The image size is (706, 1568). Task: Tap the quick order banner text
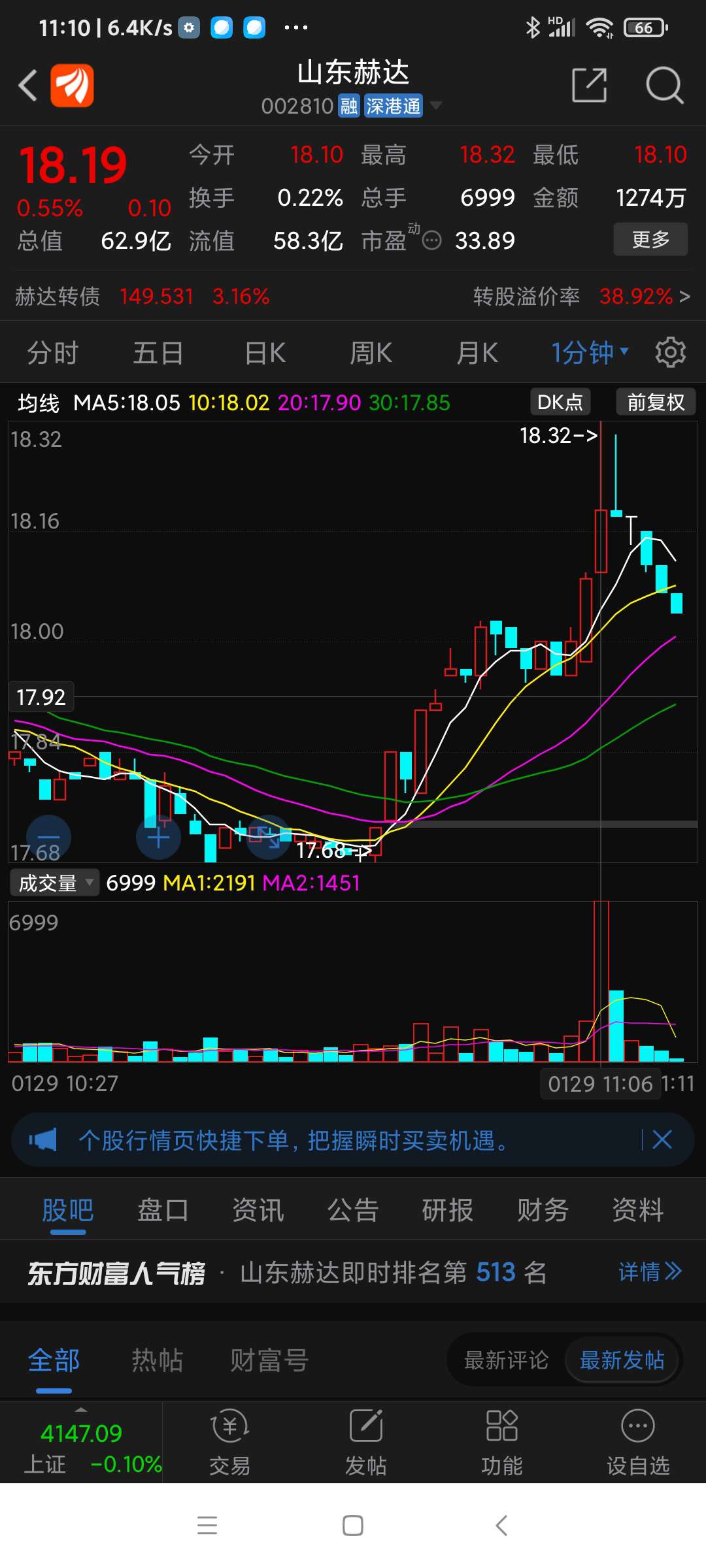[293, 1140]
